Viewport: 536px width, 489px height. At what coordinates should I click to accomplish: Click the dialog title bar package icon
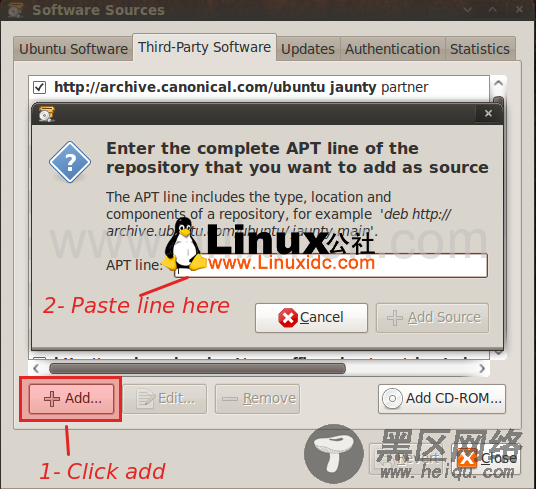(x=46, y=114)
